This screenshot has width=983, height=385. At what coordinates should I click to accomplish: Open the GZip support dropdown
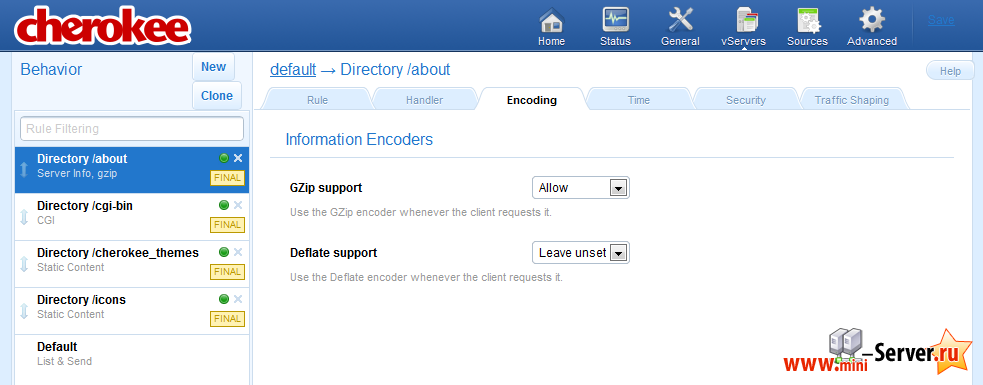click(x=581, y=187)
